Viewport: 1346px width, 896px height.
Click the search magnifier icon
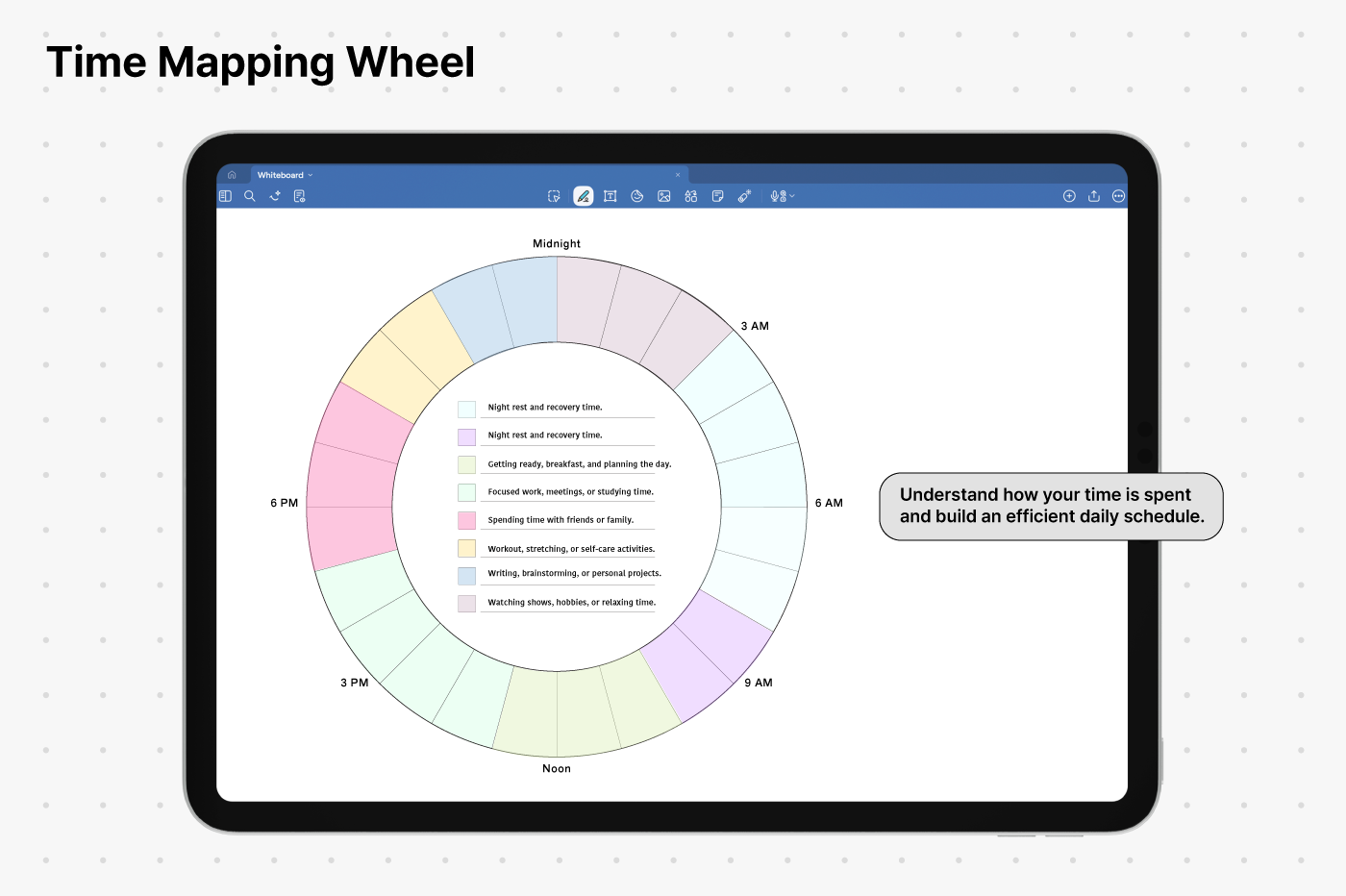(250, 196)
